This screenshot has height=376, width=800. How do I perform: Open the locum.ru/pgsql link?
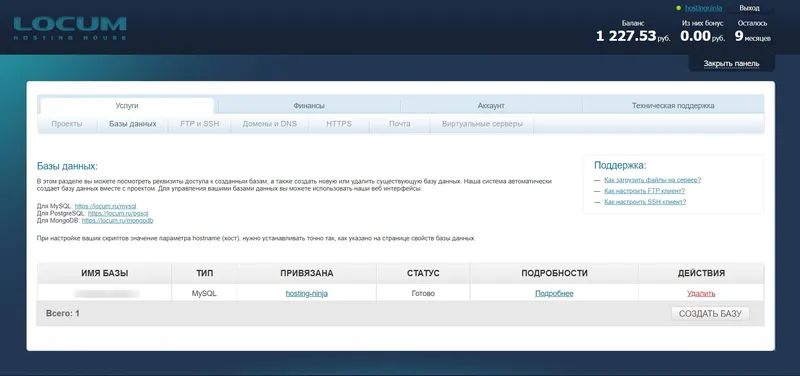(x=118, y=213)
